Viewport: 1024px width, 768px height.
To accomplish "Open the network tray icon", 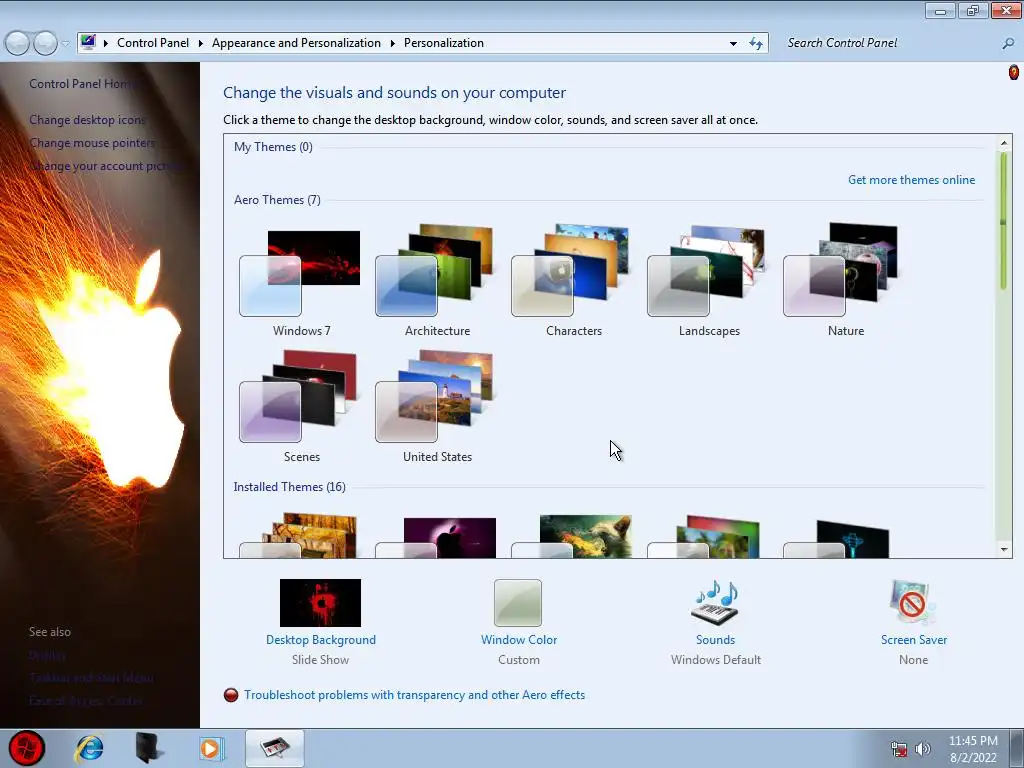I will point(899,749).
